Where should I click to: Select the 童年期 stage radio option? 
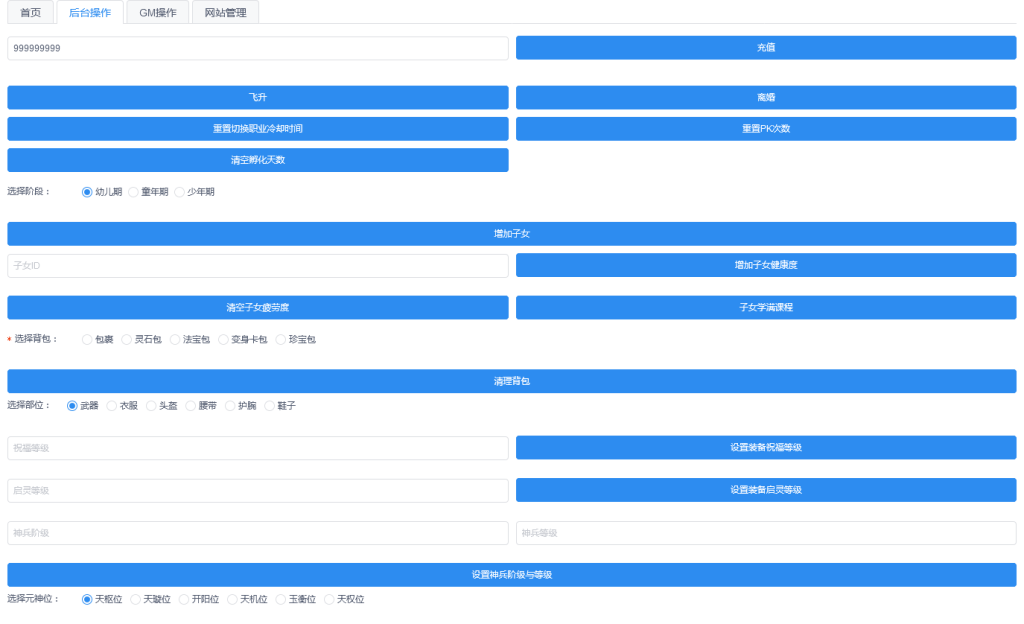pos(134,192)
